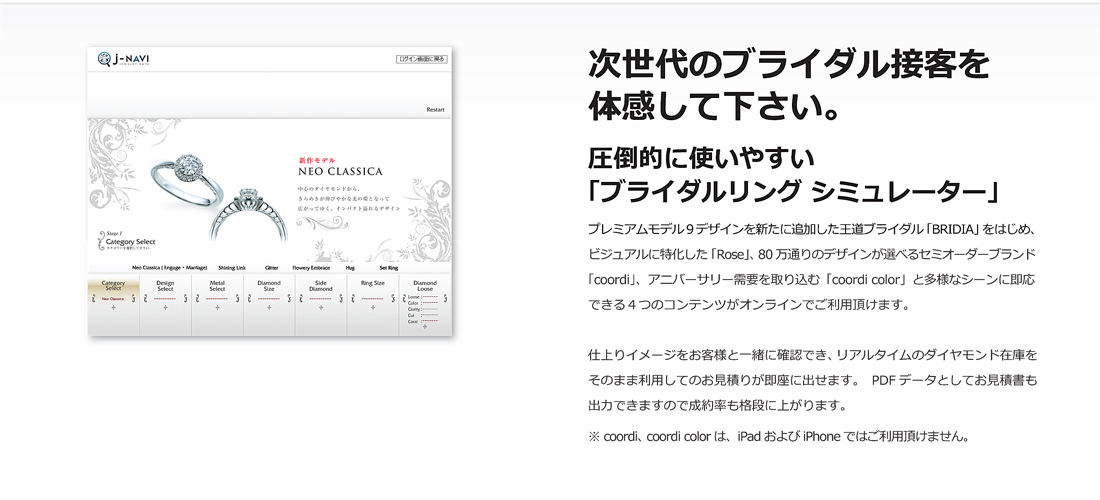Click the Restart link in simulator
The width and height of the screenshot is (1100, 500).
tap(435, 109)
